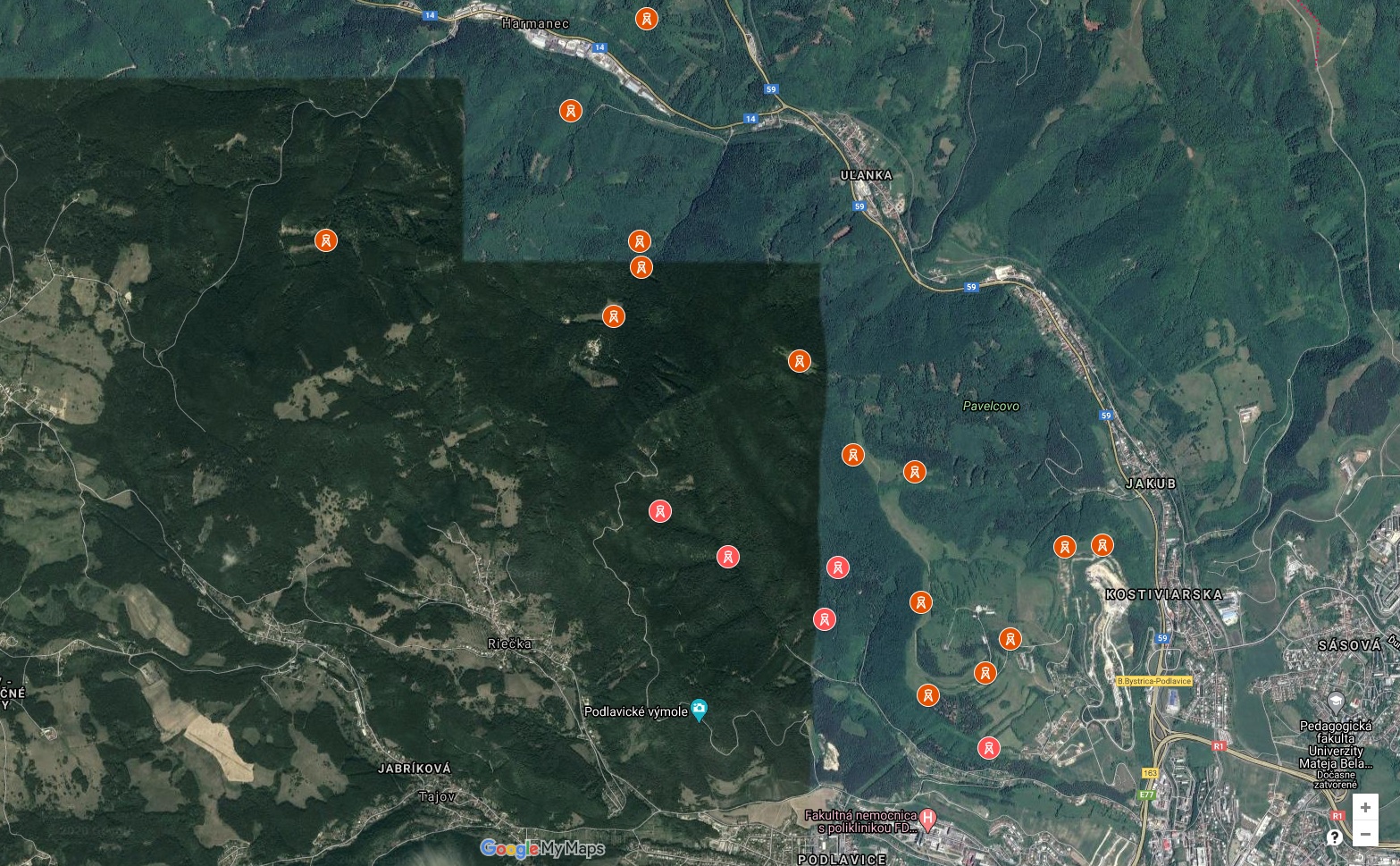Image resolution: width=1400 pixels, height=866 pixels.
Task: Open the help question mark icon
Action: coord(1334,837)
